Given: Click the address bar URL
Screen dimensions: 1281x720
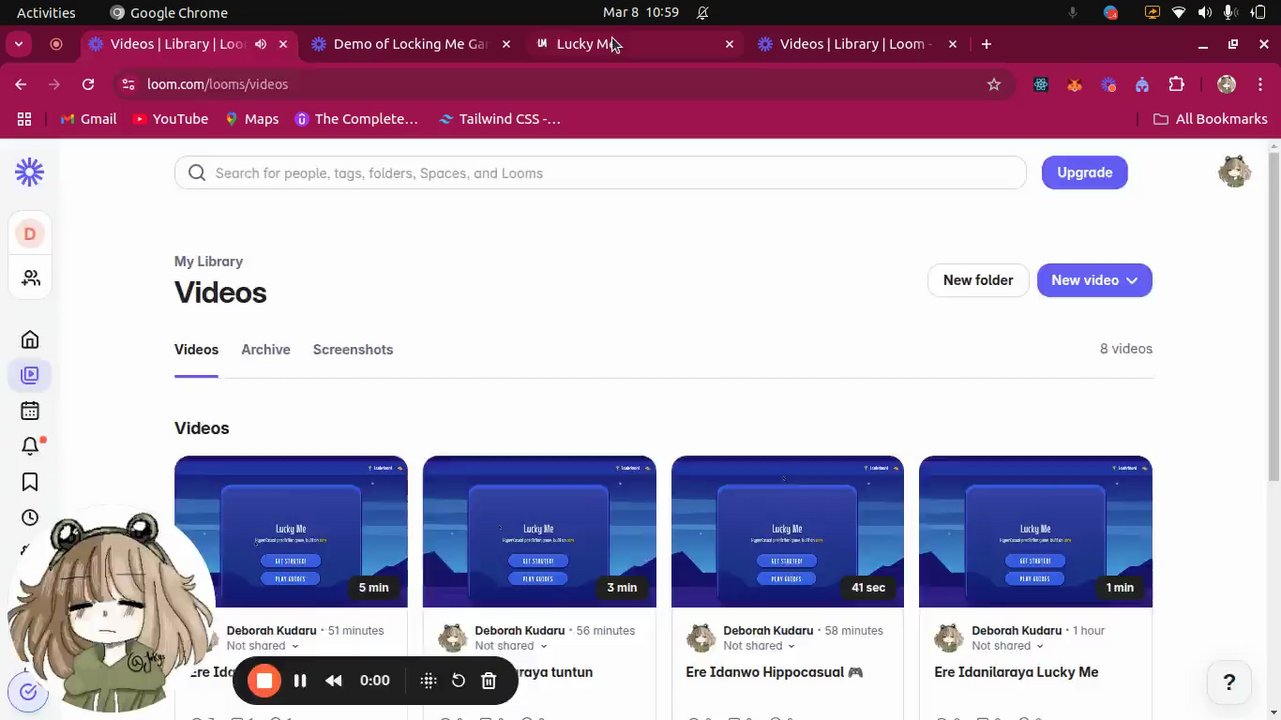Looking at the screenshot, I should click(217, 85).
